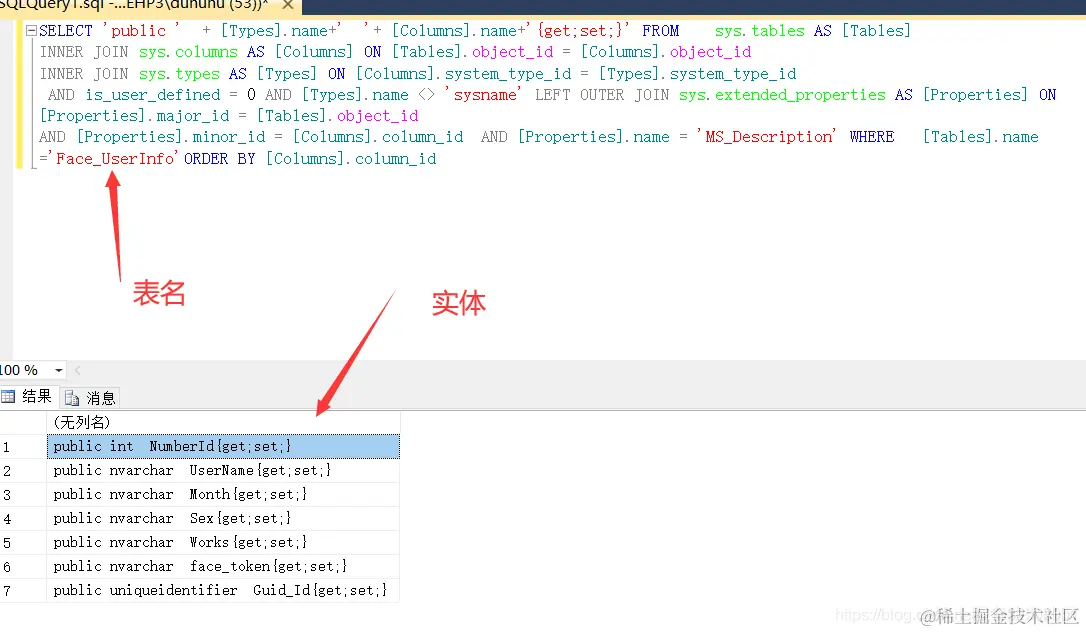Click the 结果 grid icon

[x=8, y=397]
